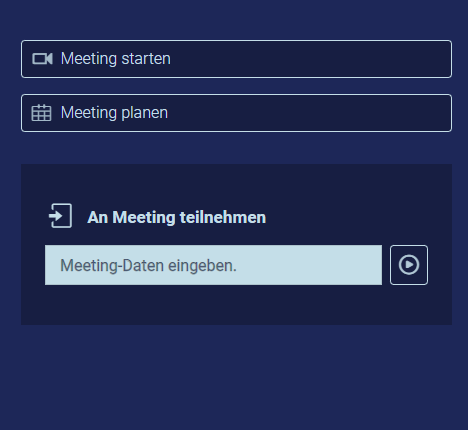Click the An Meeting teilnehmen heading
468x430 pixels.
pos(177,217)
